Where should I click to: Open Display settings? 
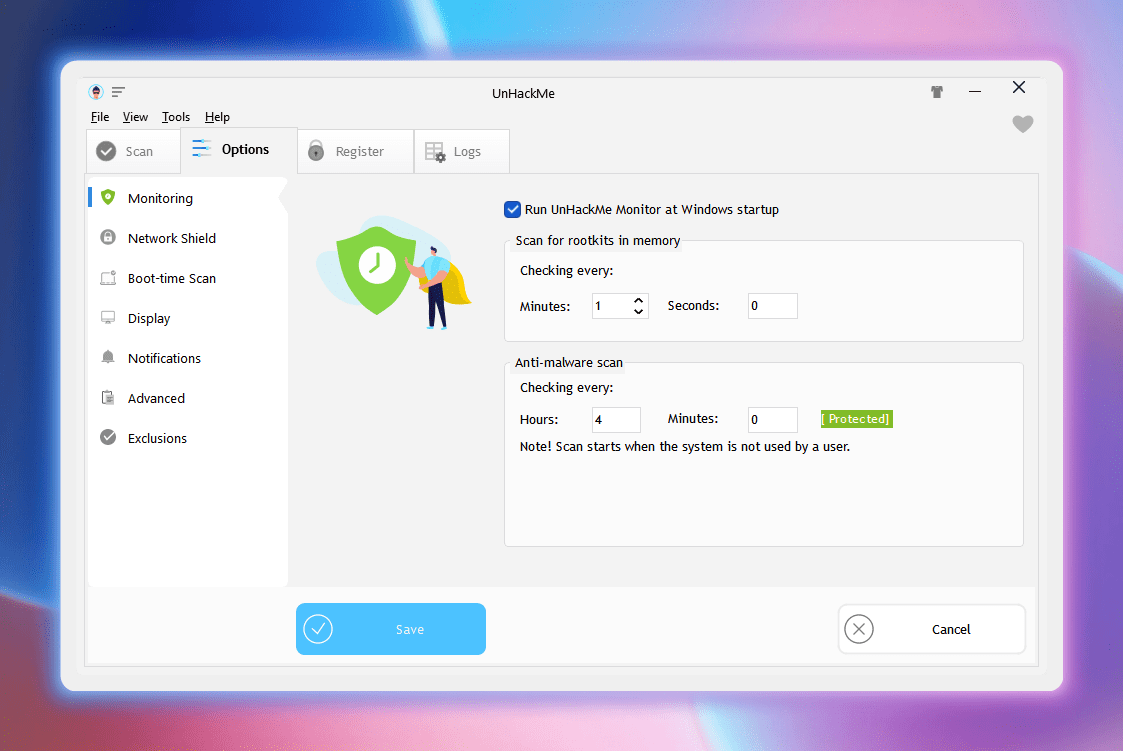186,318
